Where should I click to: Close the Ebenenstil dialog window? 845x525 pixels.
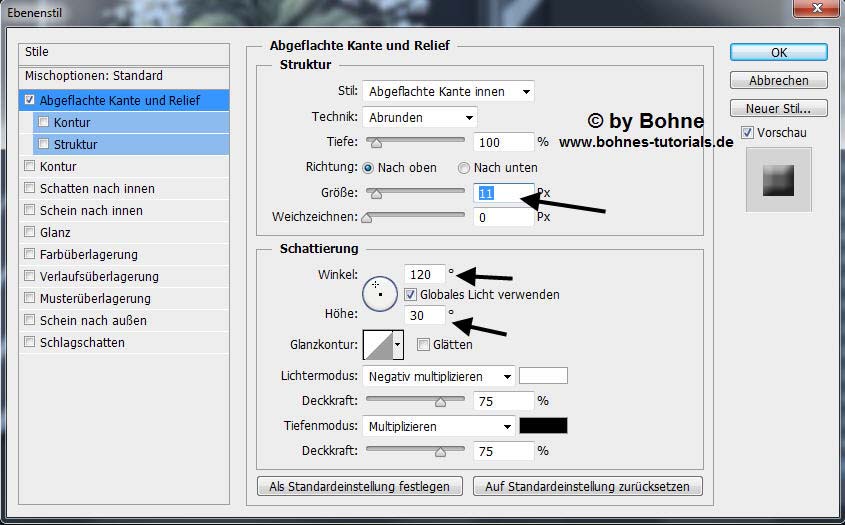[x=817, y=8]
